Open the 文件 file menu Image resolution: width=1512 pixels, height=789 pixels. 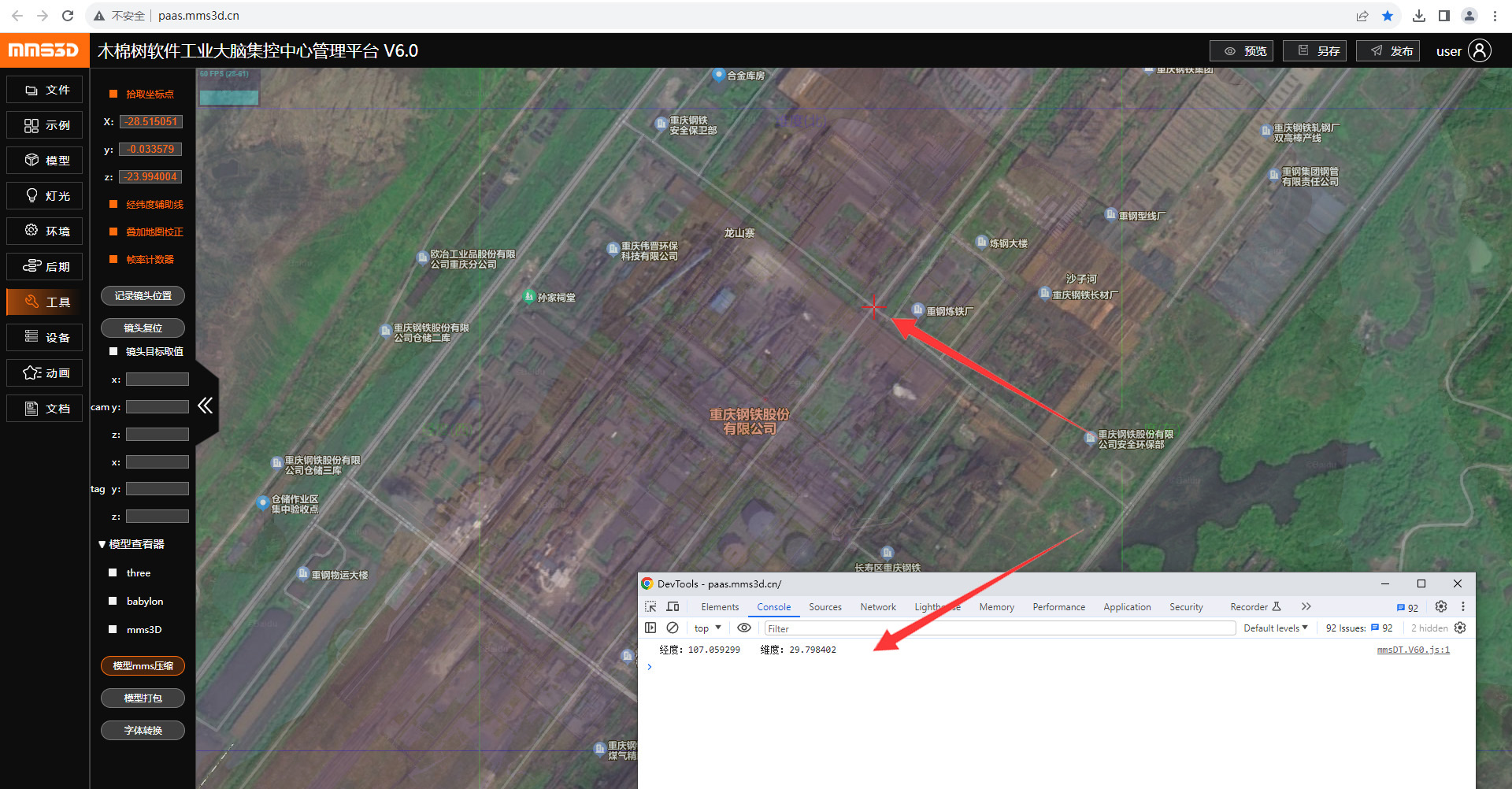click(x=45, y=90)
